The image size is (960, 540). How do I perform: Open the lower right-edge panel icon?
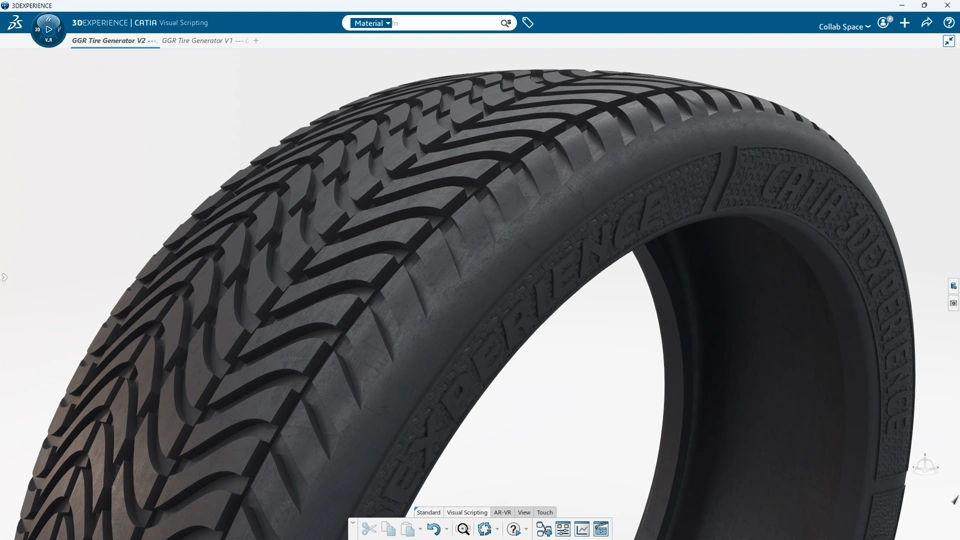(x=954, y=303)
